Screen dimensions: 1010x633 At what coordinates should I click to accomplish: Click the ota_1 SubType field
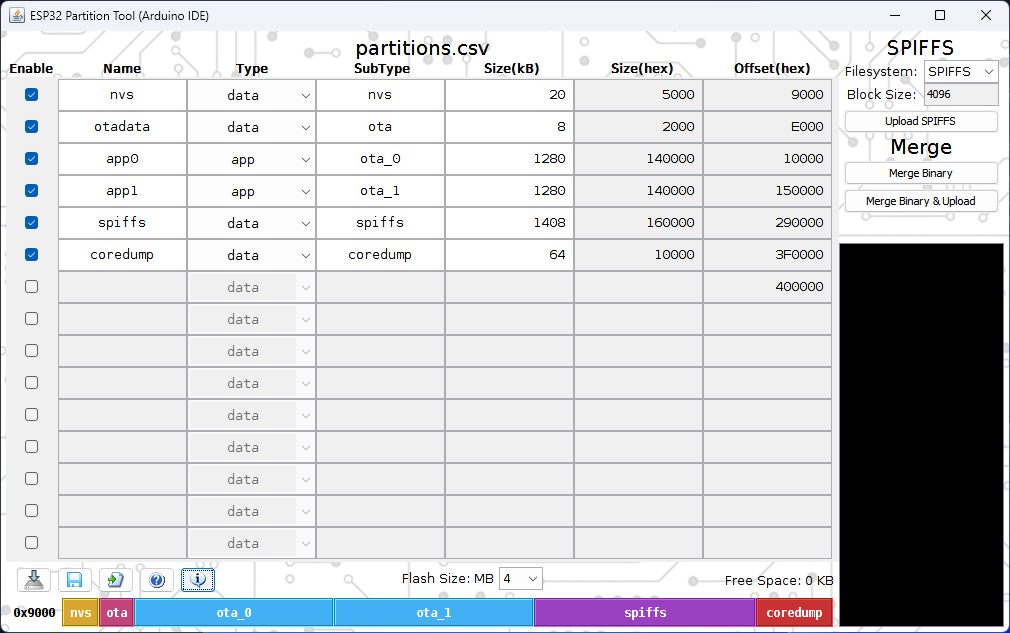point(380,191)
